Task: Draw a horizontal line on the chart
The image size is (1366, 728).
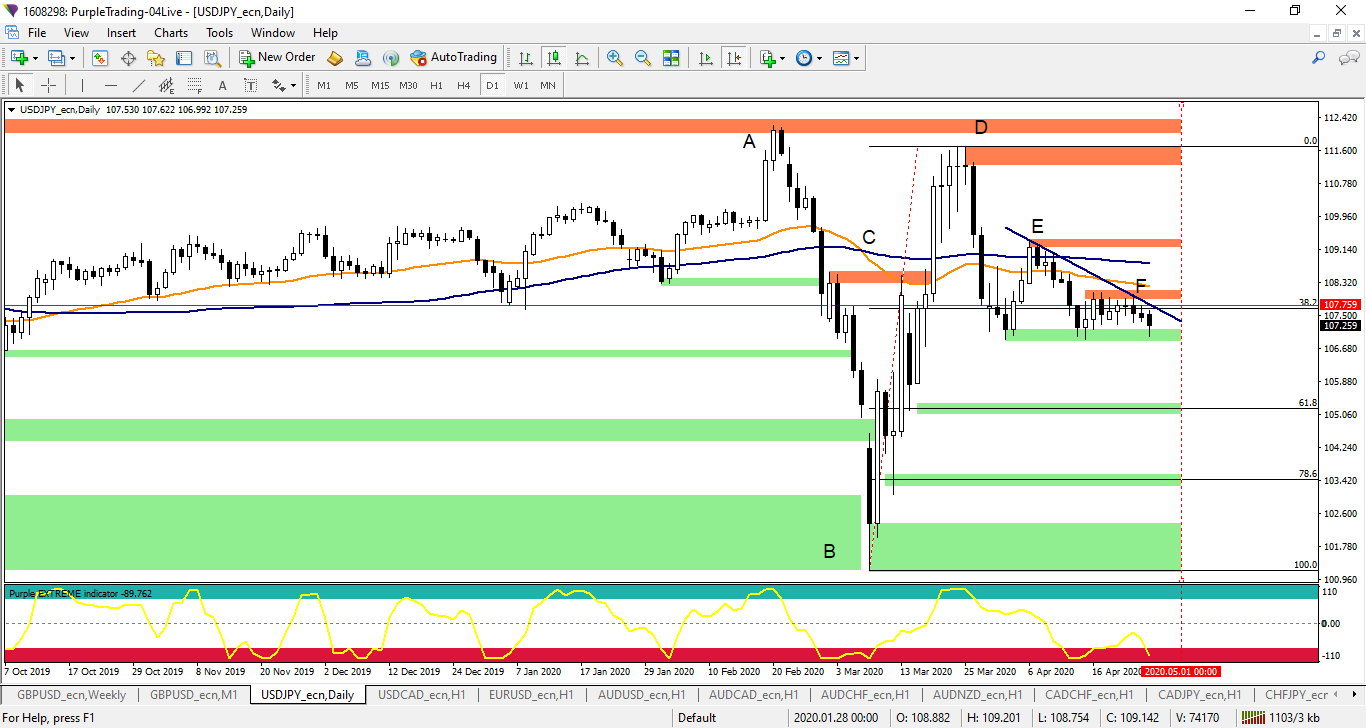Action: click(110, 85)
